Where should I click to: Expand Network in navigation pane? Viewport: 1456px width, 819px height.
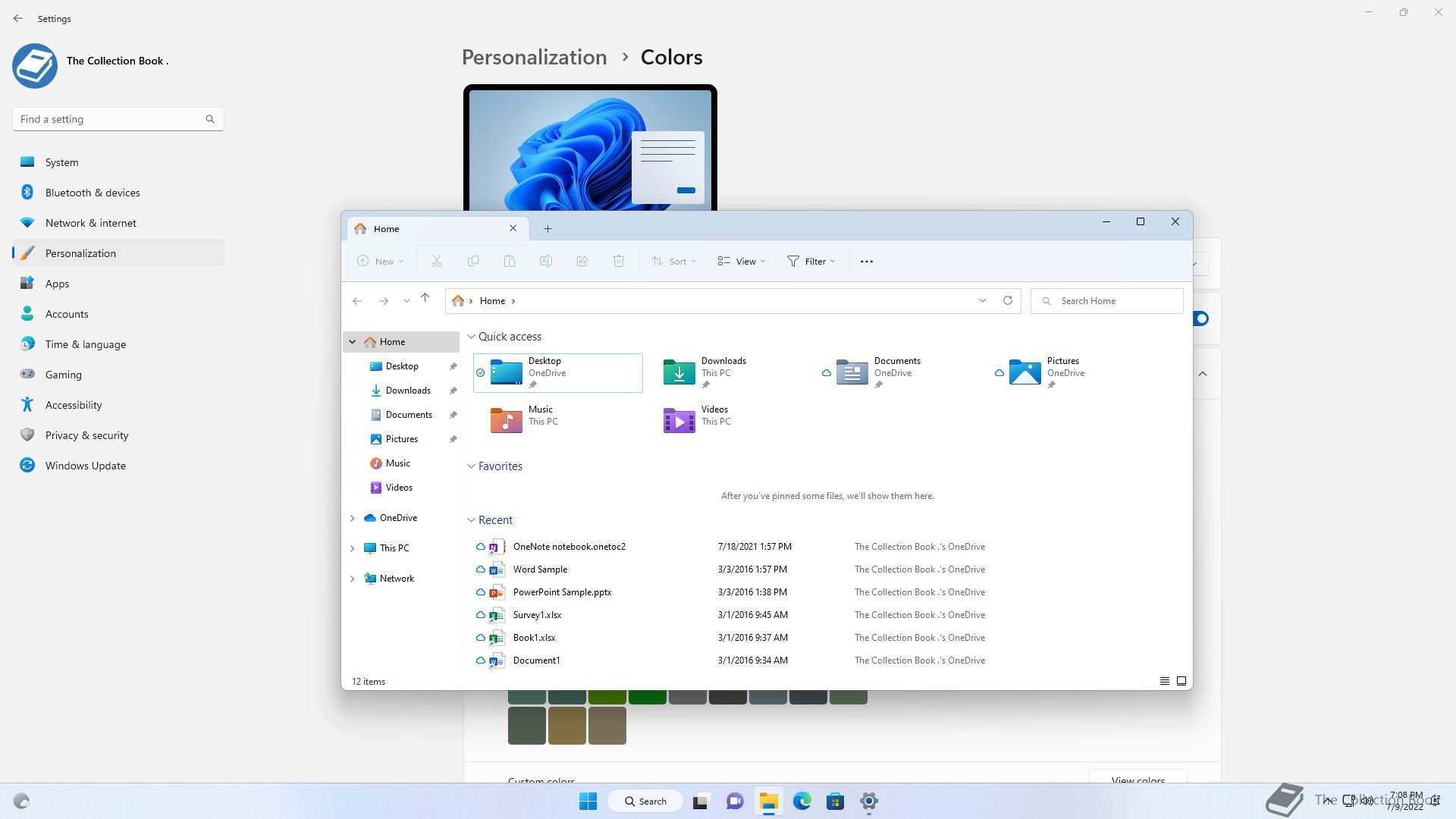pos(352,579)
